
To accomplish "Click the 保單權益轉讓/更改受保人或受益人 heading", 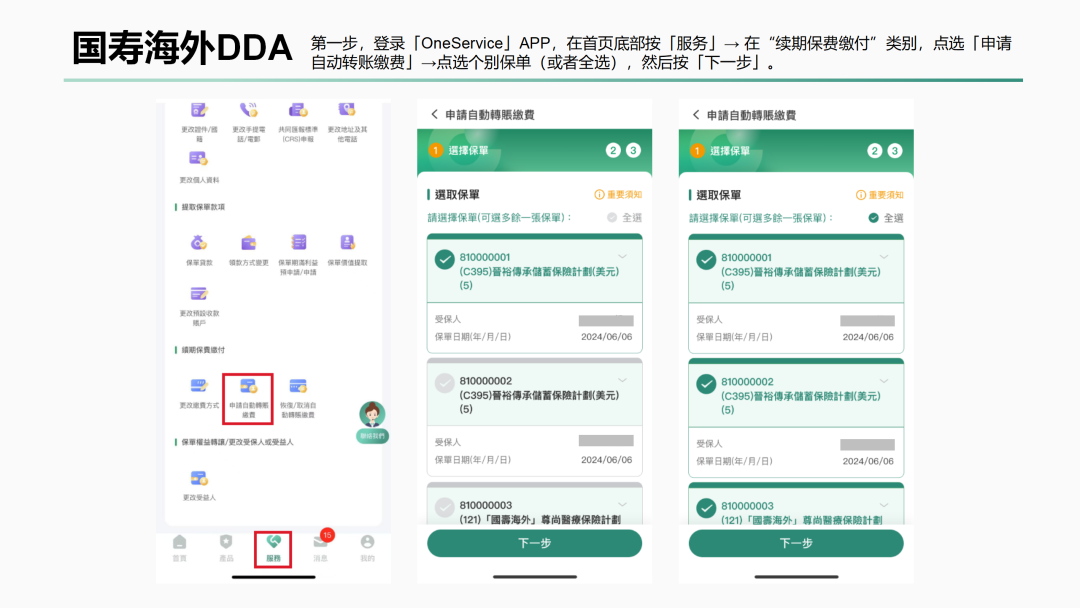I will click(x=237, y=442).
